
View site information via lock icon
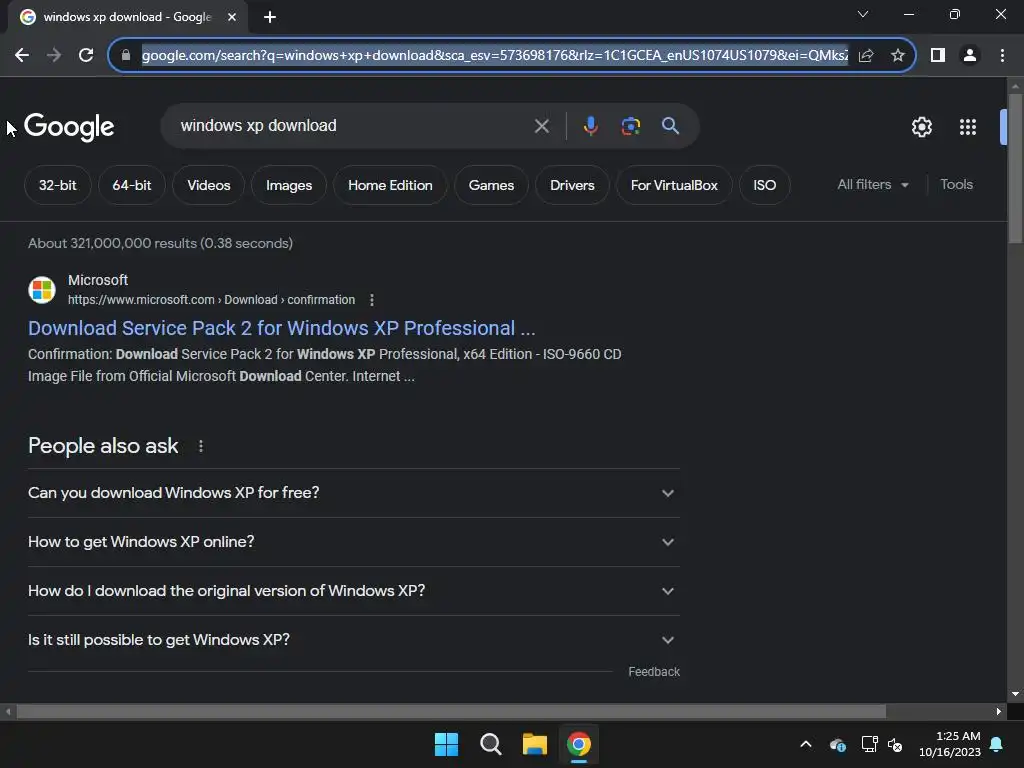[x=126, y=56]
